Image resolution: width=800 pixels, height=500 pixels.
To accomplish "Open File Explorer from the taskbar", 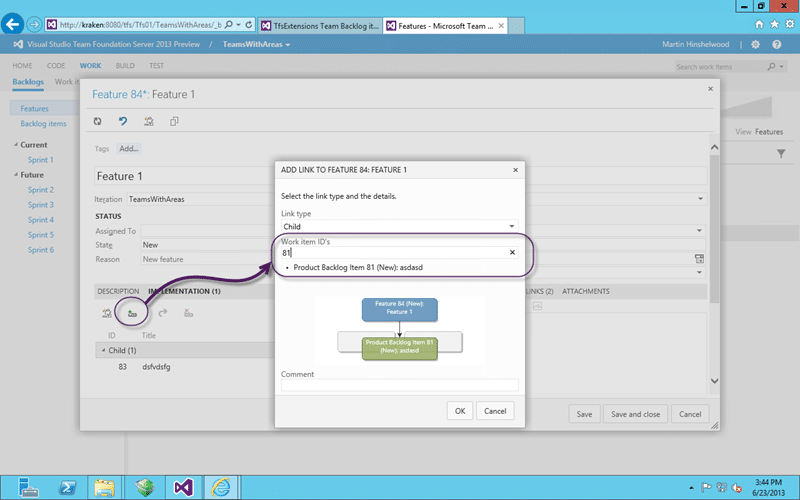I will click(105, 487).
